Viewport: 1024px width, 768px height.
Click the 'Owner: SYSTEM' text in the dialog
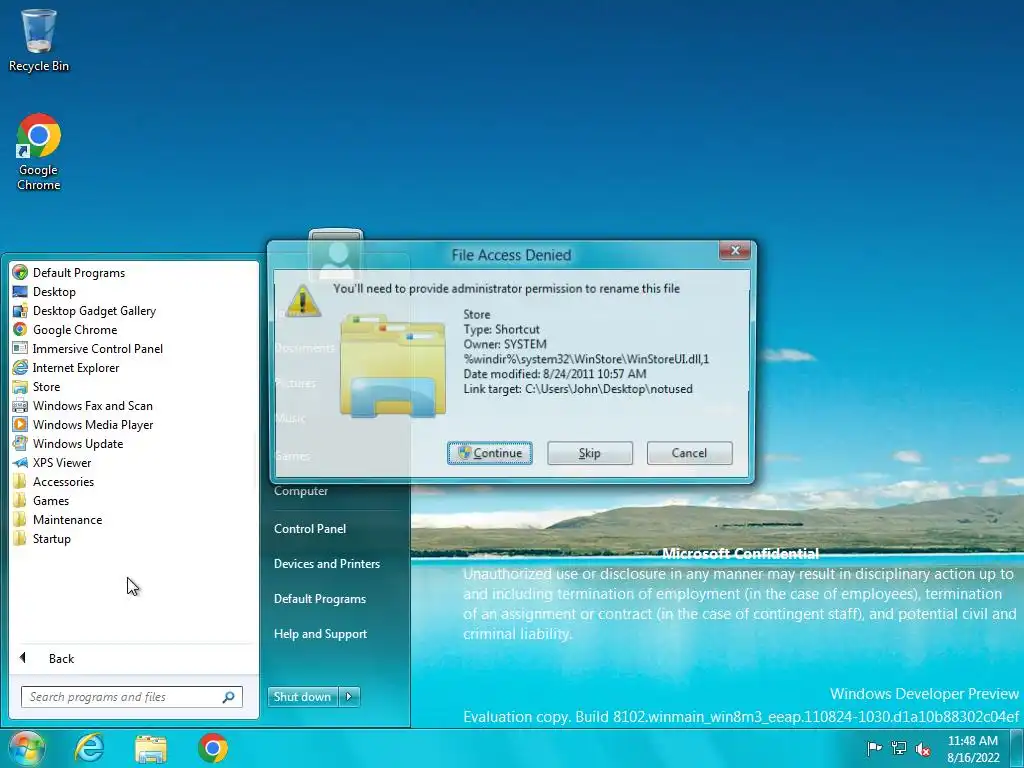pyautogui.click(x=505, y=344)
